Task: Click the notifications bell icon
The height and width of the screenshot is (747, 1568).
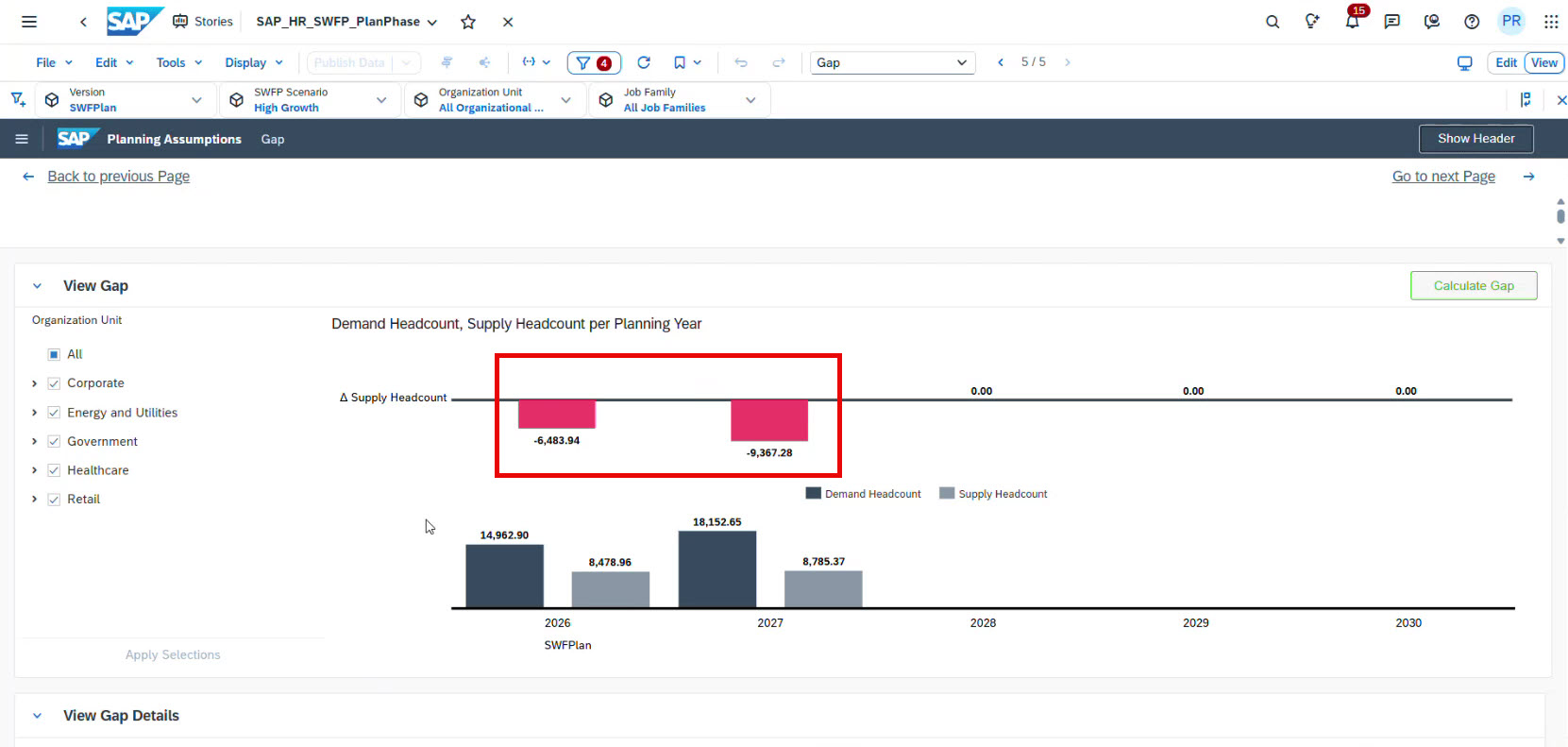Action: pos(1352,22)
